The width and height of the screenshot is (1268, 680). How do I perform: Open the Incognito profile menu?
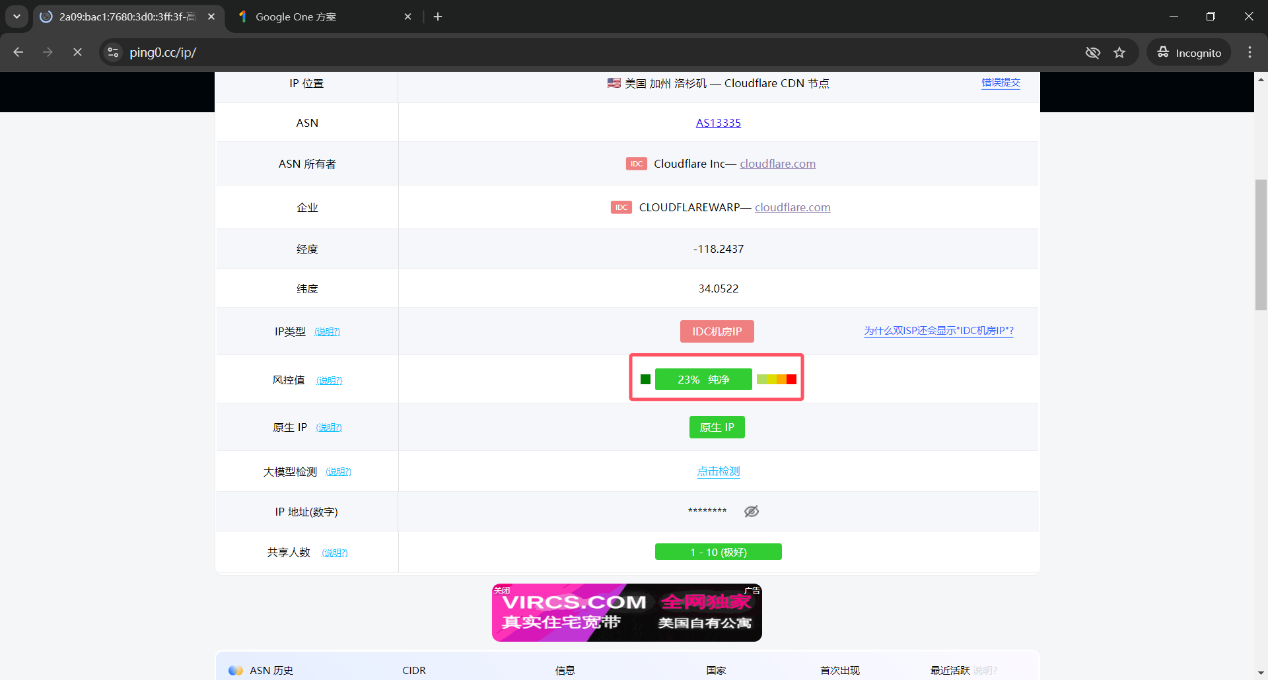(x=1189, y=52)
